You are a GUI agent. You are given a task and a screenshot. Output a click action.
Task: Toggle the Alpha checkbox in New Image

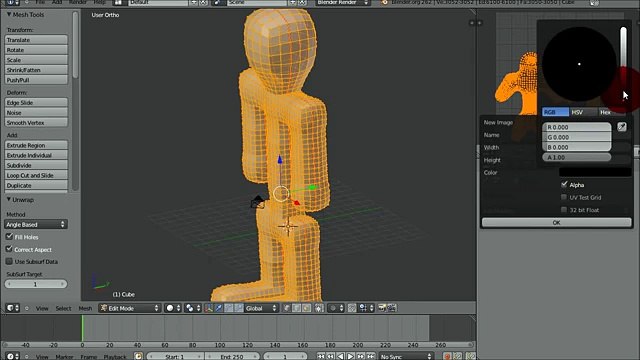point(564,184)
